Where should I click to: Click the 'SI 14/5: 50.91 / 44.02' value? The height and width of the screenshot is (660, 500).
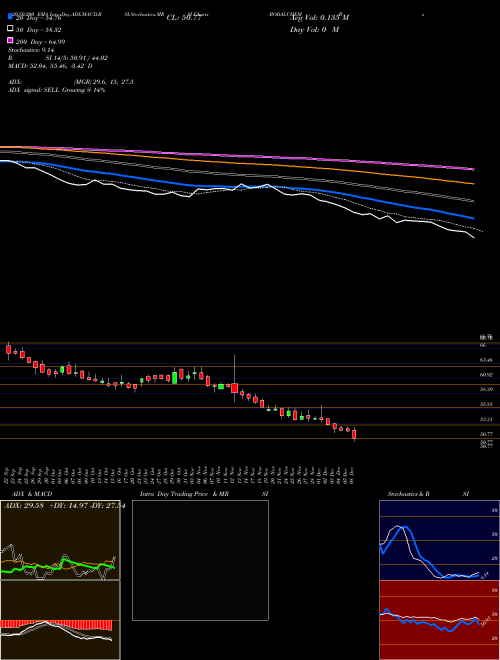click(x=77, y=58)
